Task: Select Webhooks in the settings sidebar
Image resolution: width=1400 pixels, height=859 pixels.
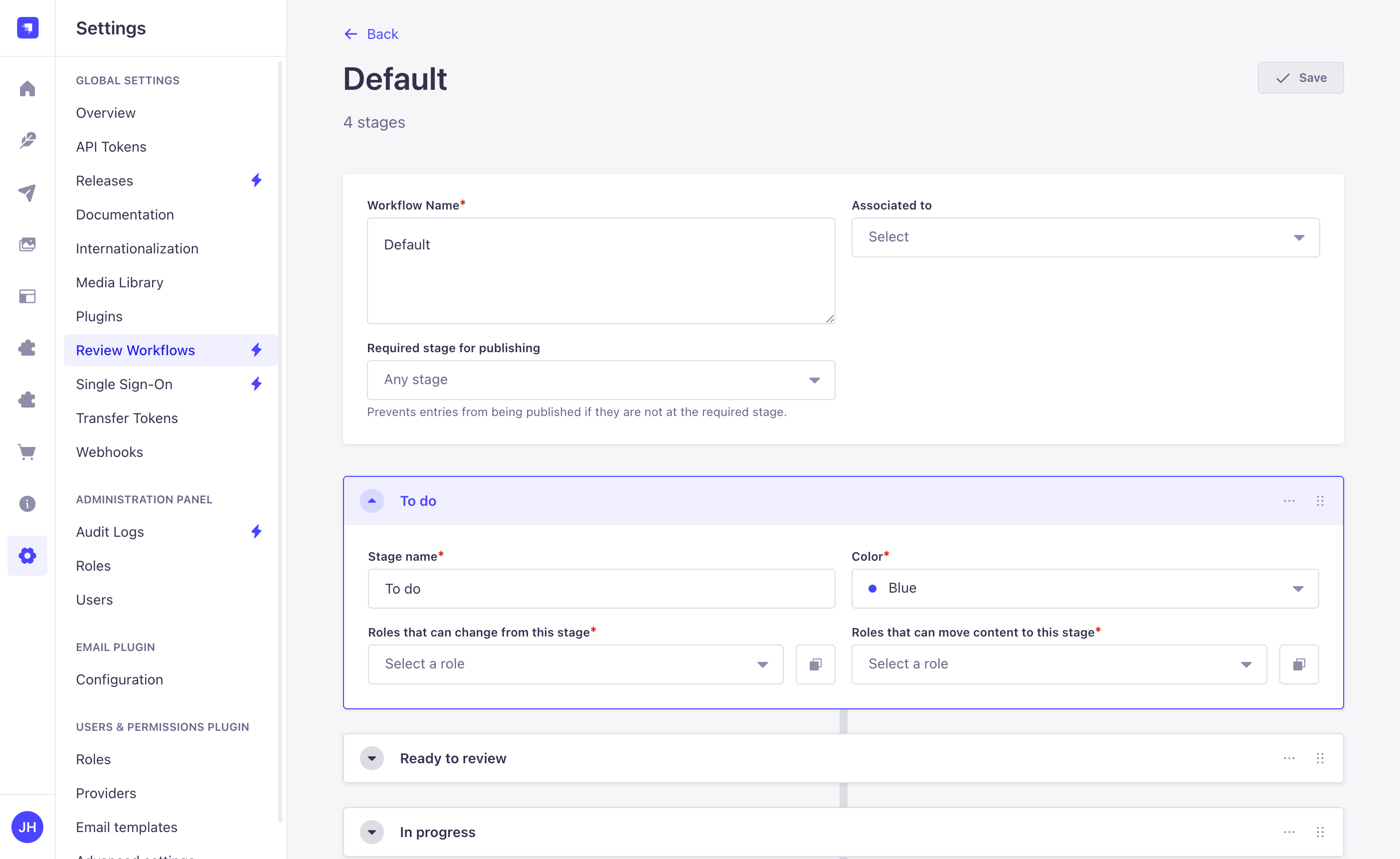Action: pyautogui.click(x=109, y=451)
